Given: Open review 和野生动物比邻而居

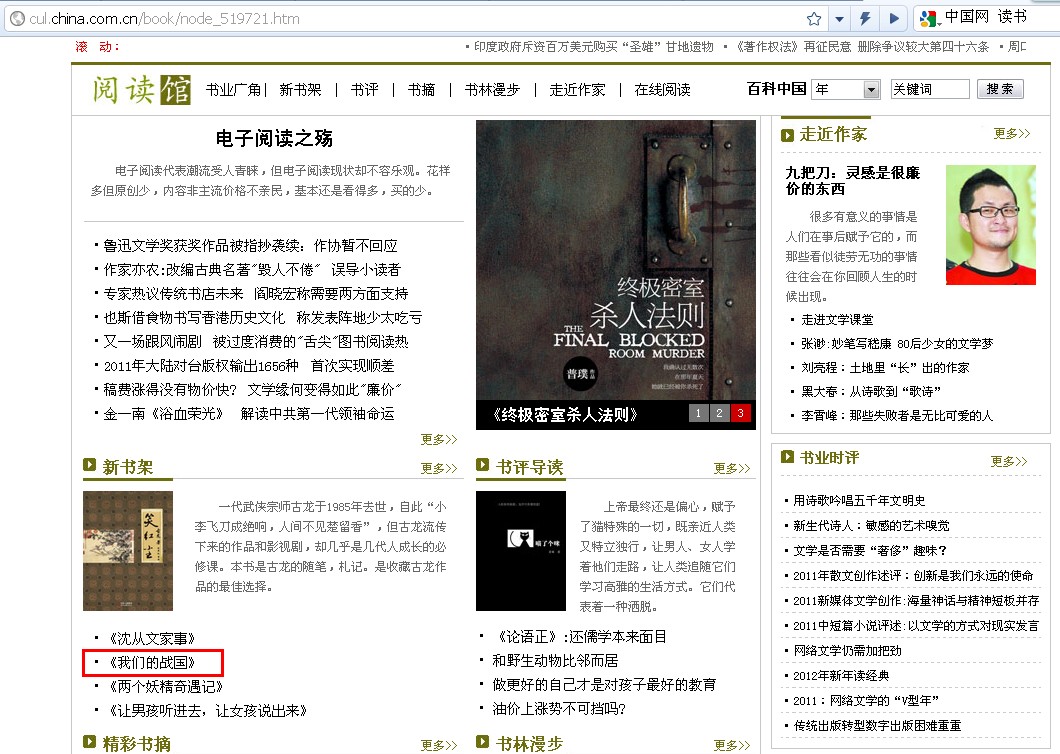Looking at the screenshot, I should click(x=555, y=661).
